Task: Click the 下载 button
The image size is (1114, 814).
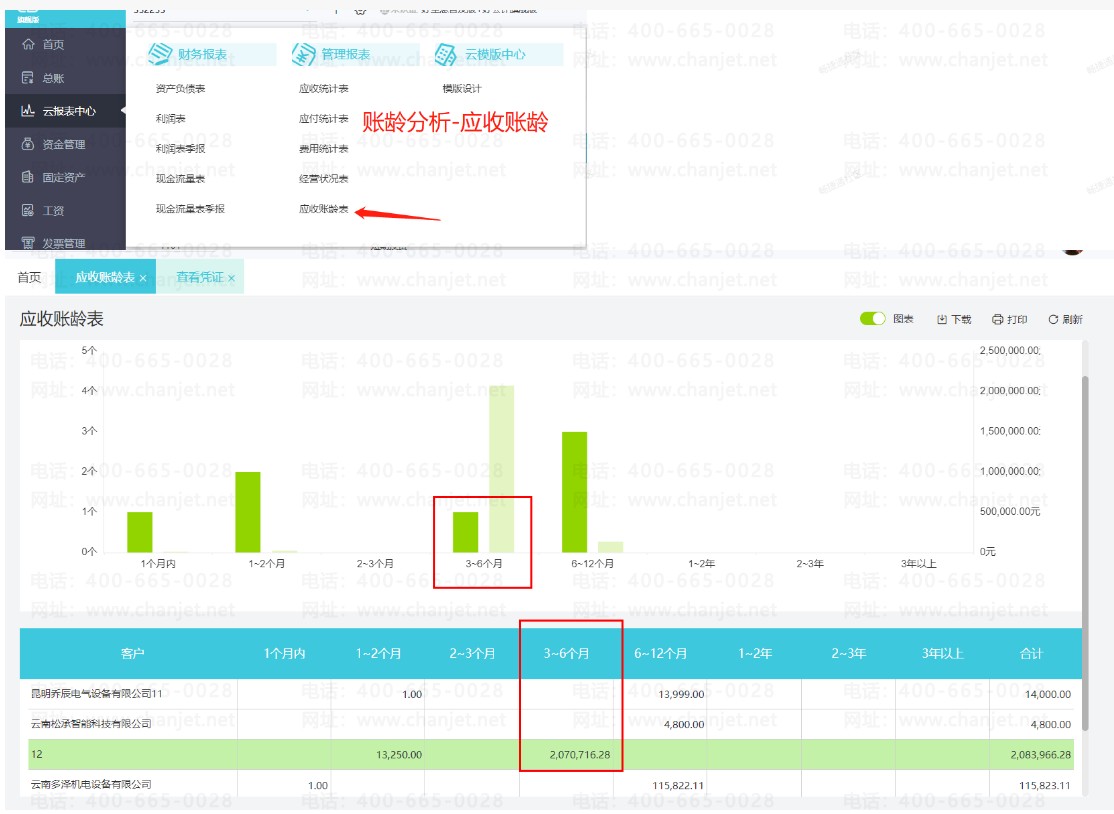Action: (x=954, y=320)
